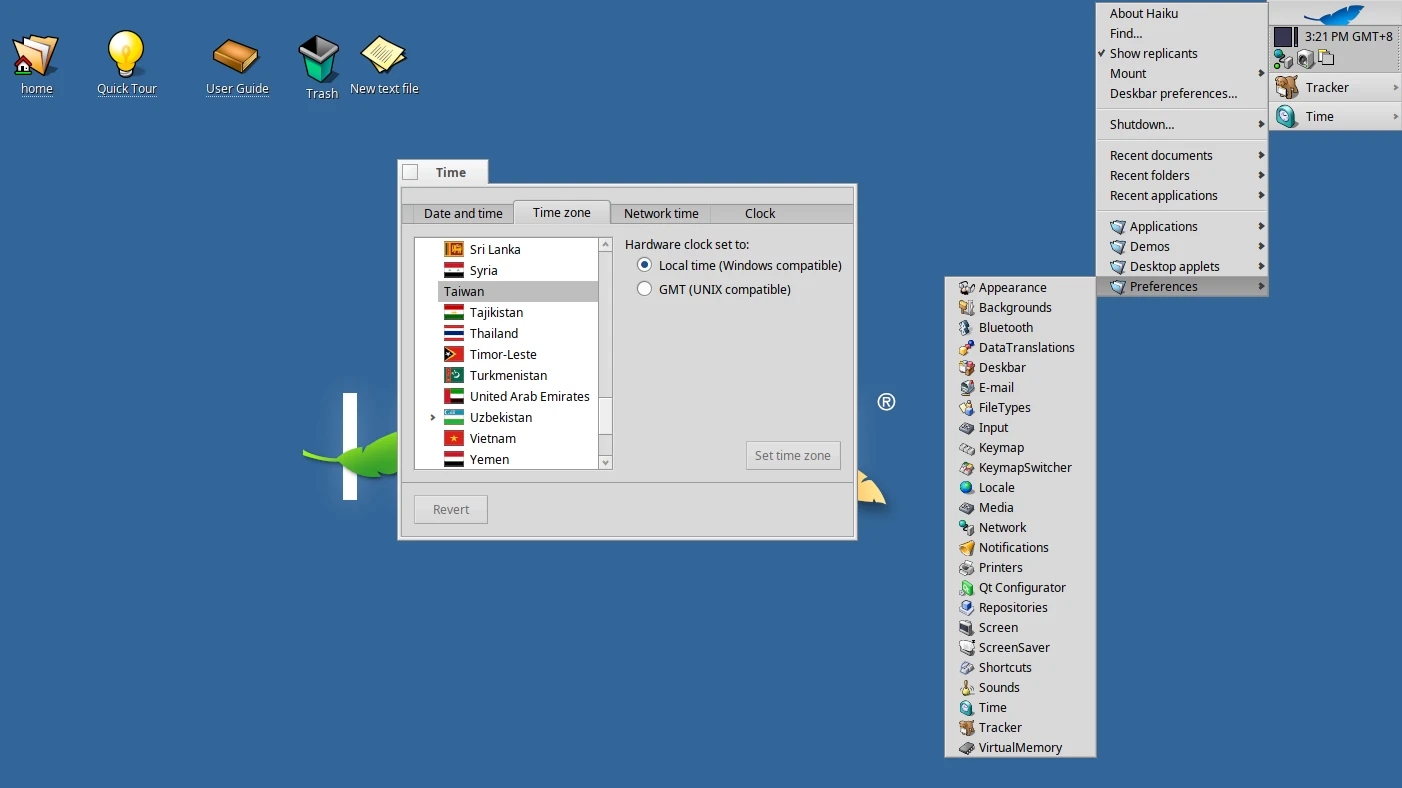The image size is (1402, 788).
Task: Expand the Recent applications submenu
Action: [x=1163, y=195]
